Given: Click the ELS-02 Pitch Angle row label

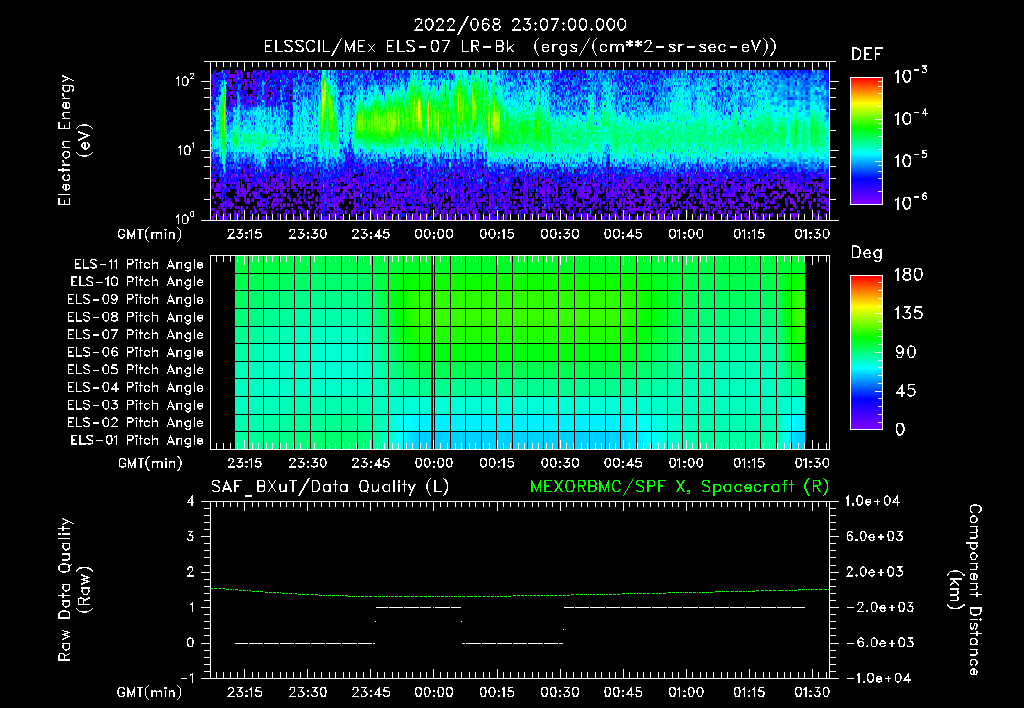Looking at the screenshot, I should point(135,423).
